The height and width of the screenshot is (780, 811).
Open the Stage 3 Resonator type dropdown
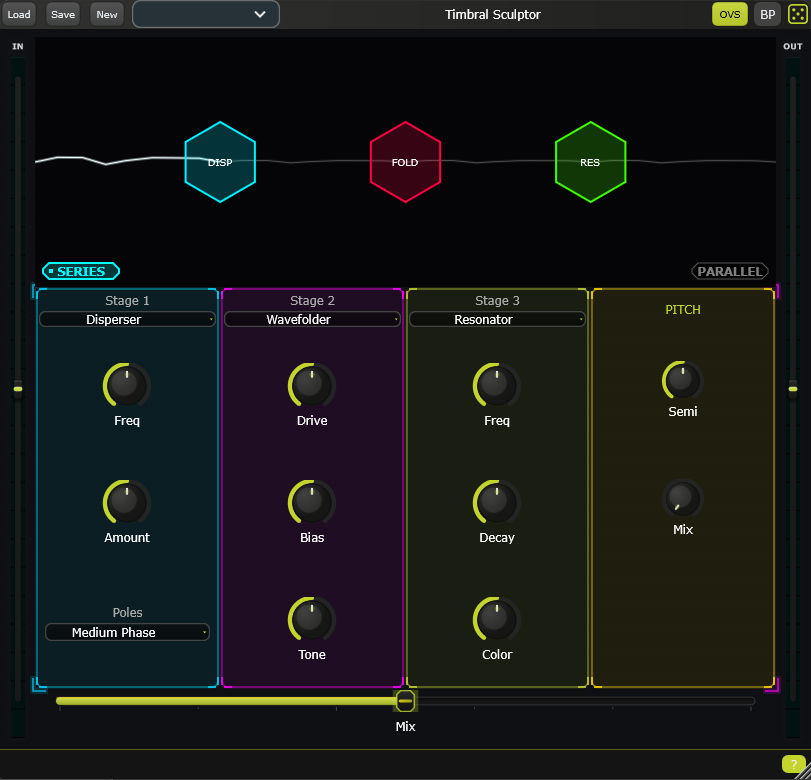pyautogui.click(x=497, y=318)
